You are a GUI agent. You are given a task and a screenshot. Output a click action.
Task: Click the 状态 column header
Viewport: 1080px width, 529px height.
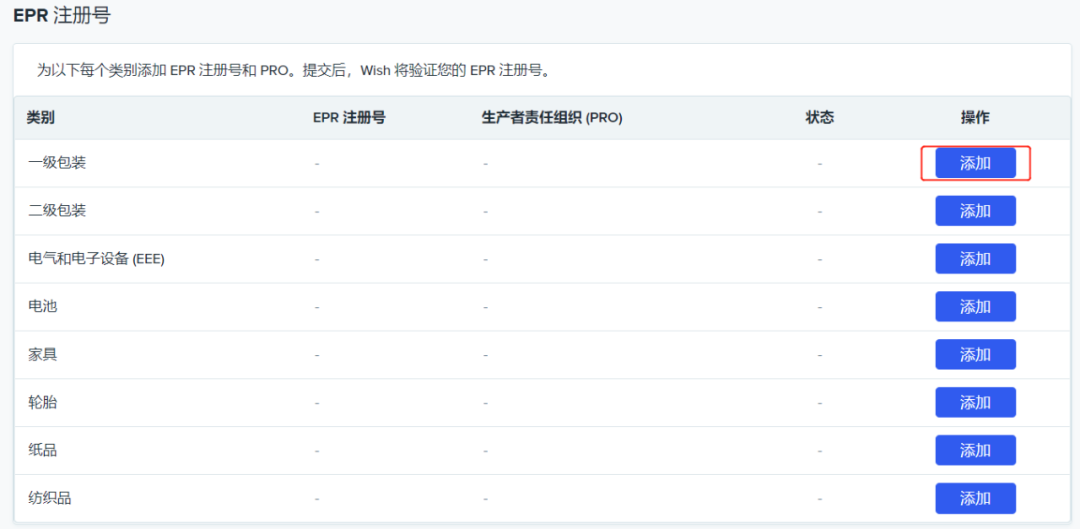tap(819, 118)
